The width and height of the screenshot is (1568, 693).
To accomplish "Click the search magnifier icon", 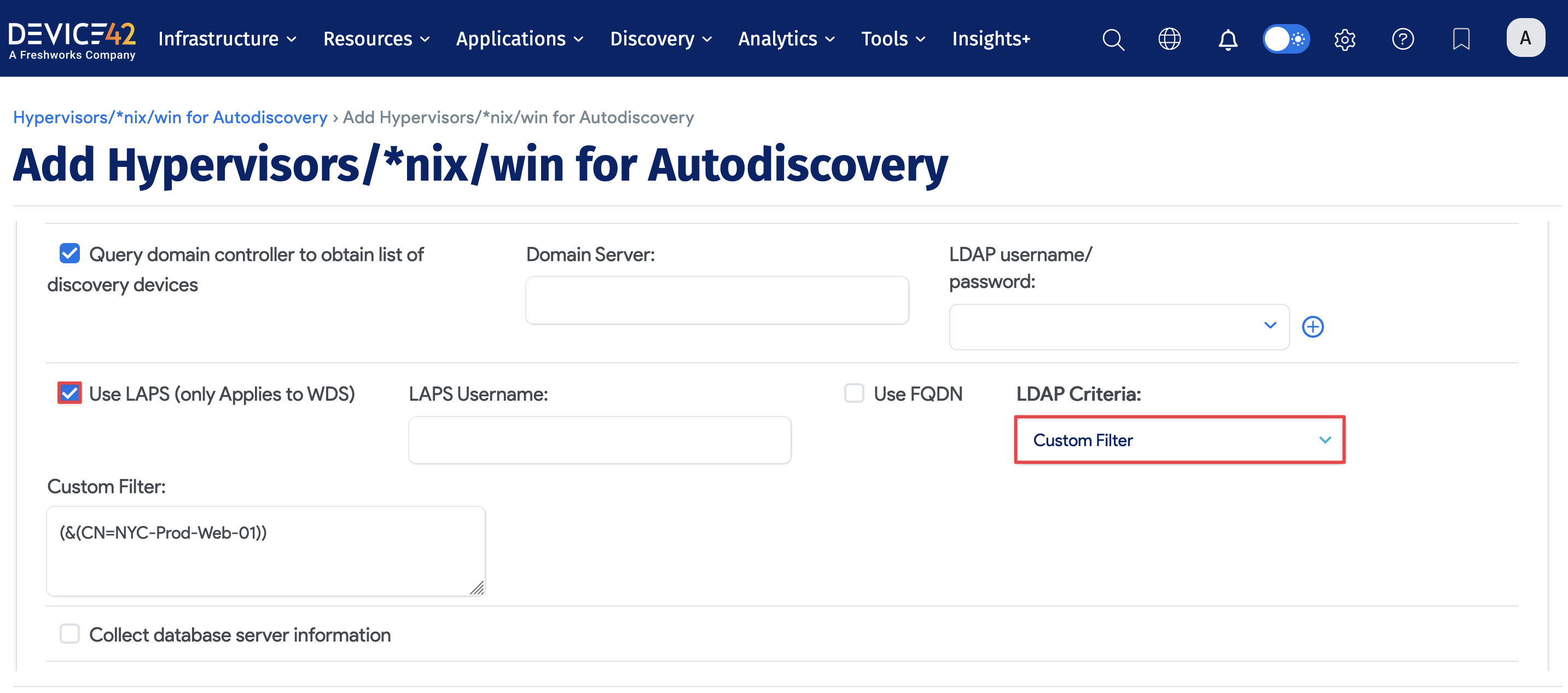I will pyautogui.click(x=1113, y=39).
